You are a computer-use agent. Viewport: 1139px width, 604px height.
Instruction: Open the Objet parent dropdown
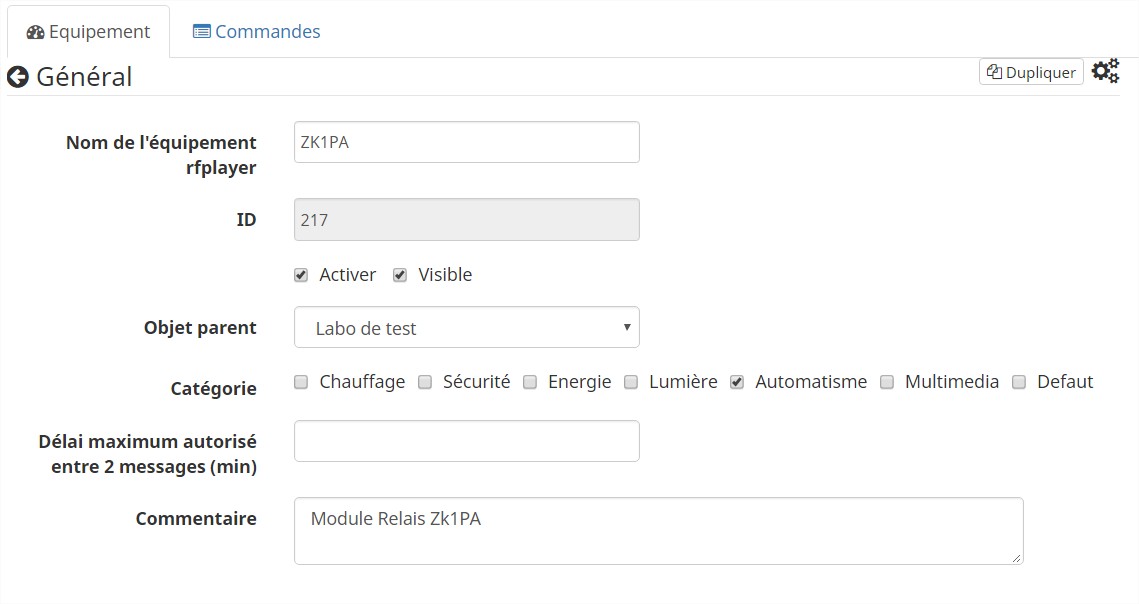tap(467, 328)
